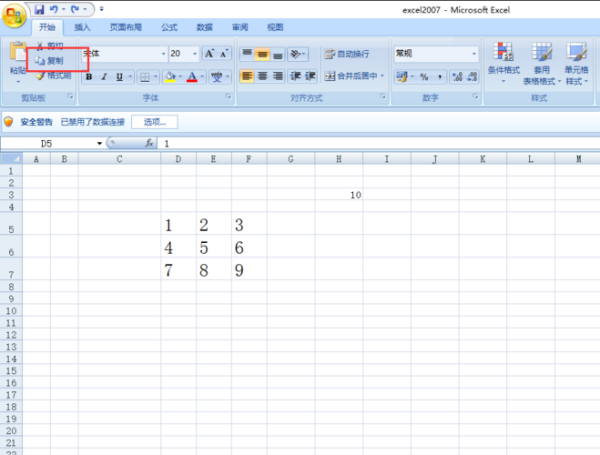The height and width of the screenshot is (455, 600).
Task: Switch to the 审阅 Review tab
Action: tap(240, 27)
